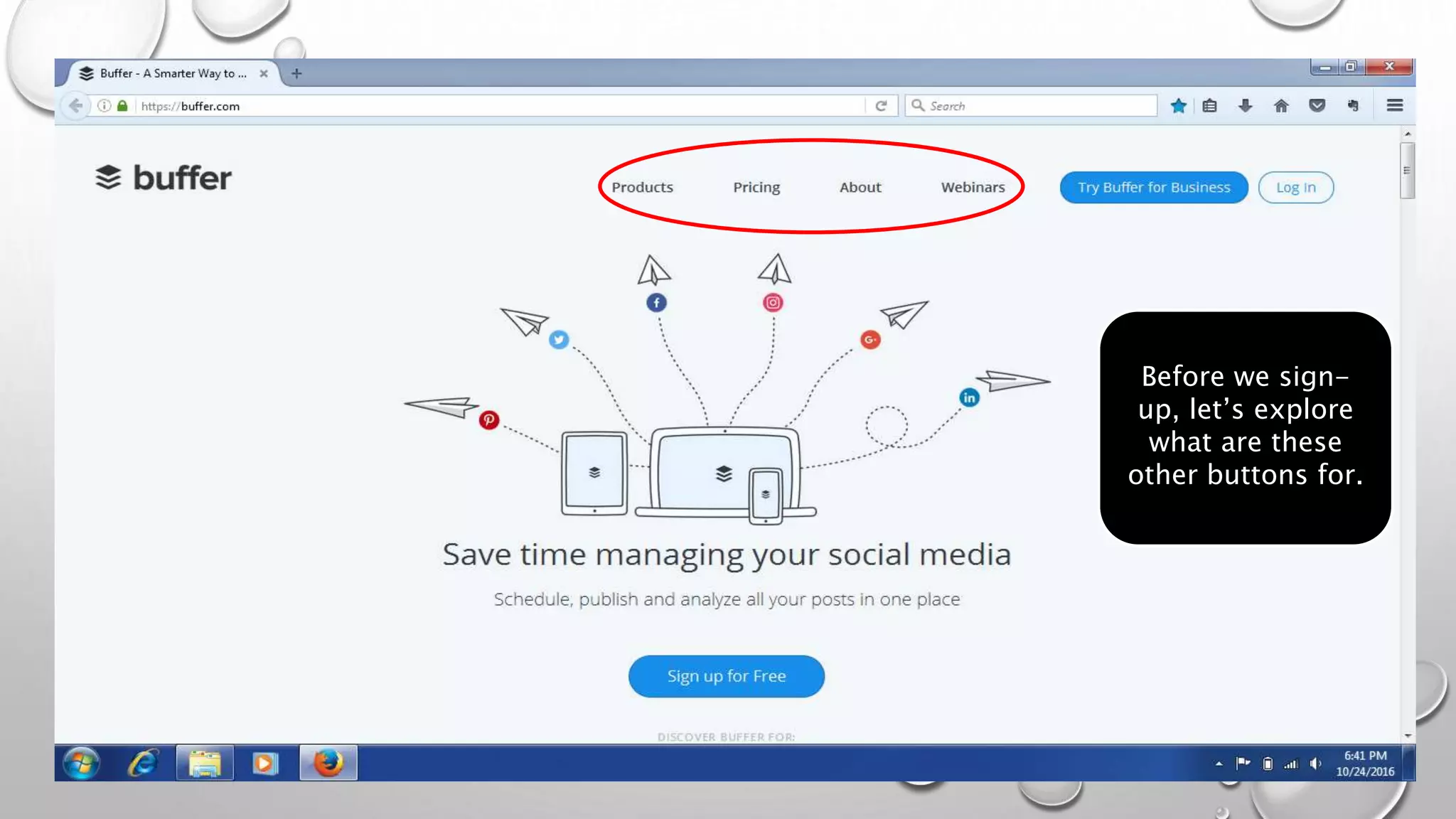Click the Action Center flag icon
Screen dimensions: 1456x819
(1243, 764)
